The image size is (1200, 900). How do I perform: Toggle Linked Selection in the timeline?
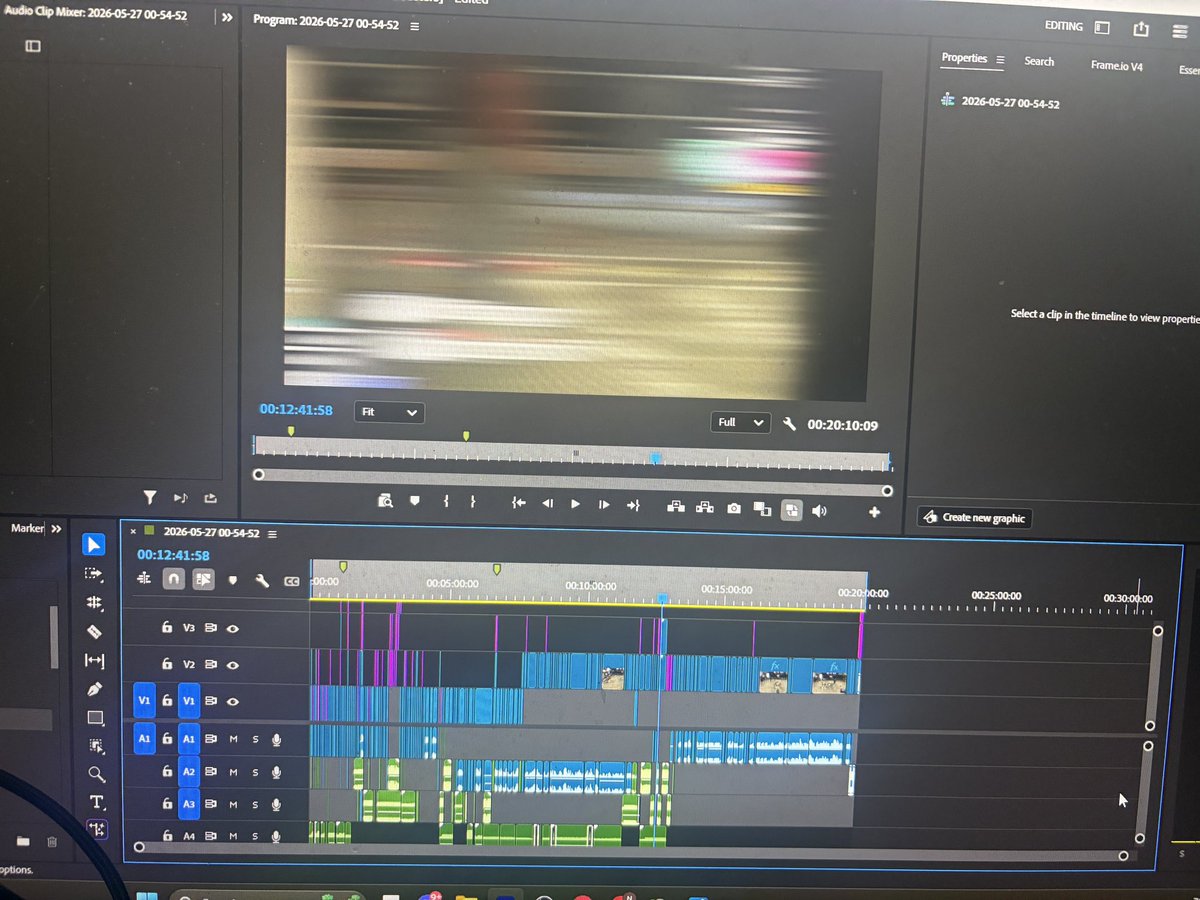[x=203, y=579]
